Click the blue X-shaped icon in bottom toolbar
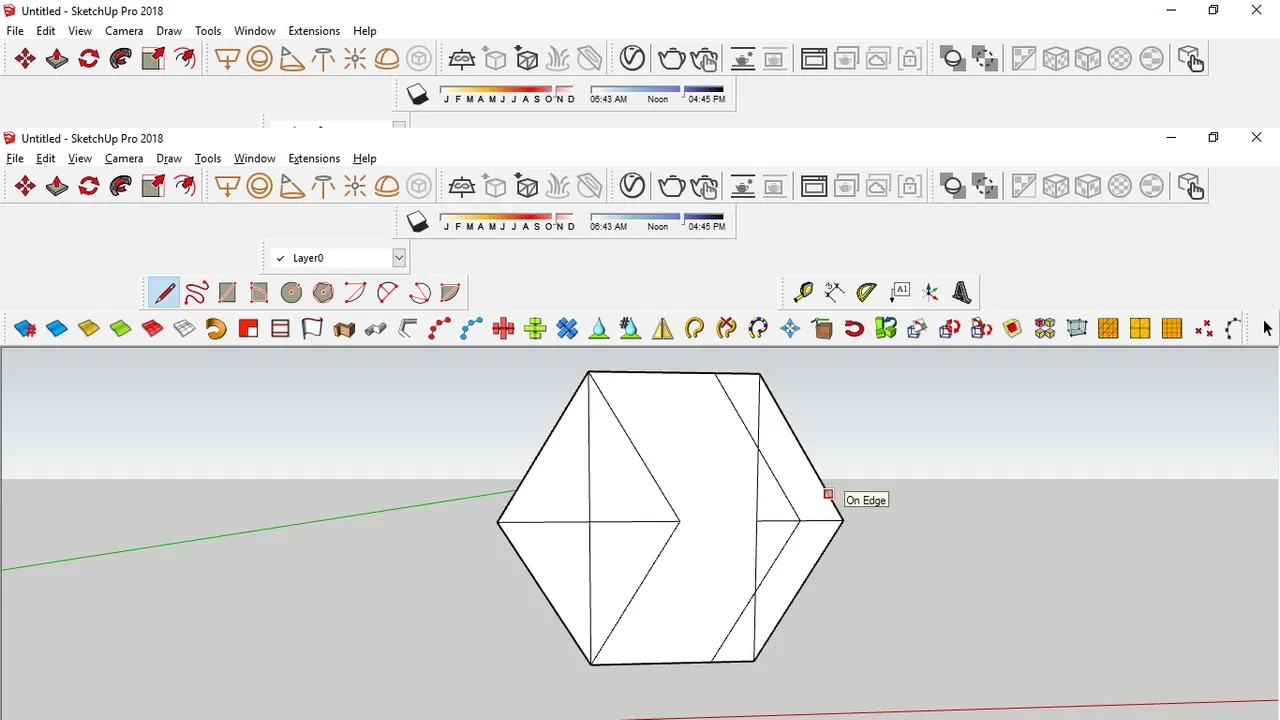The image size is (1280, 720). coord(567,328)
